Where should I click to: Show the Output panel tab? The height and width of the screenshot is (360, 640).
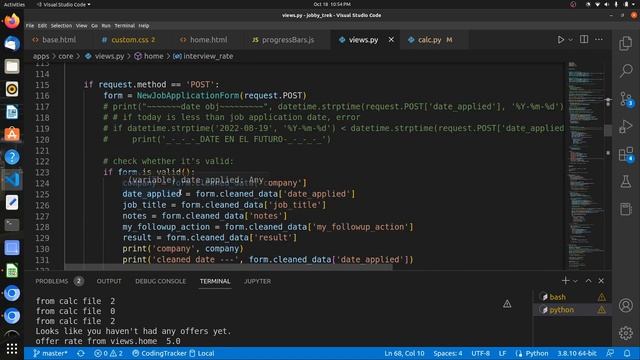tap(109, 281)
